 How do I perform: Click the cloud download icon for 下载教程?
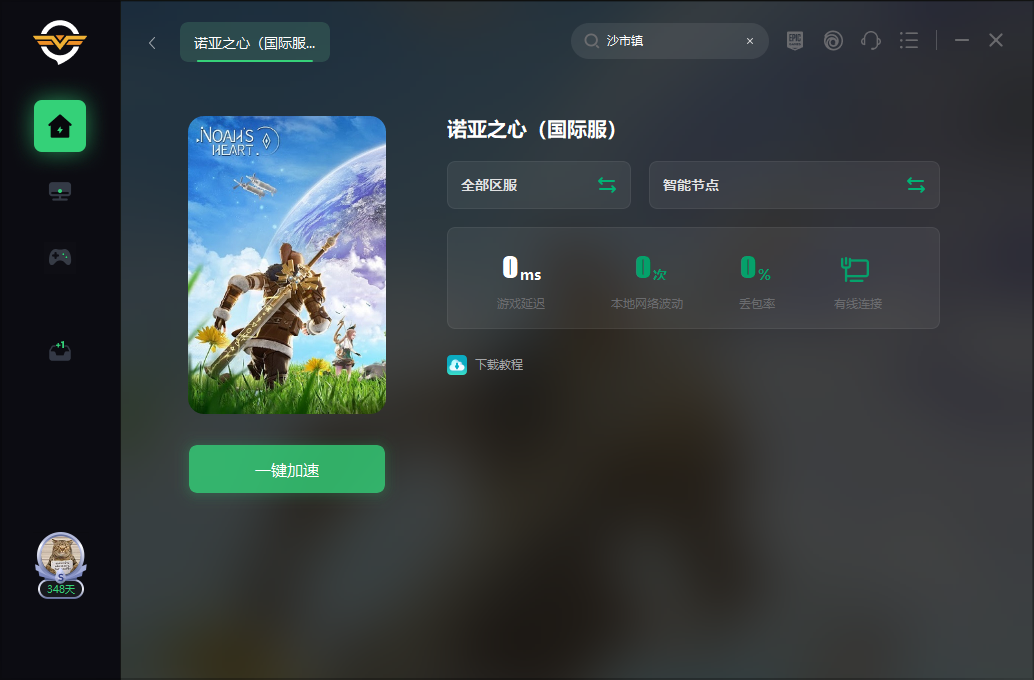coord(457,365)
